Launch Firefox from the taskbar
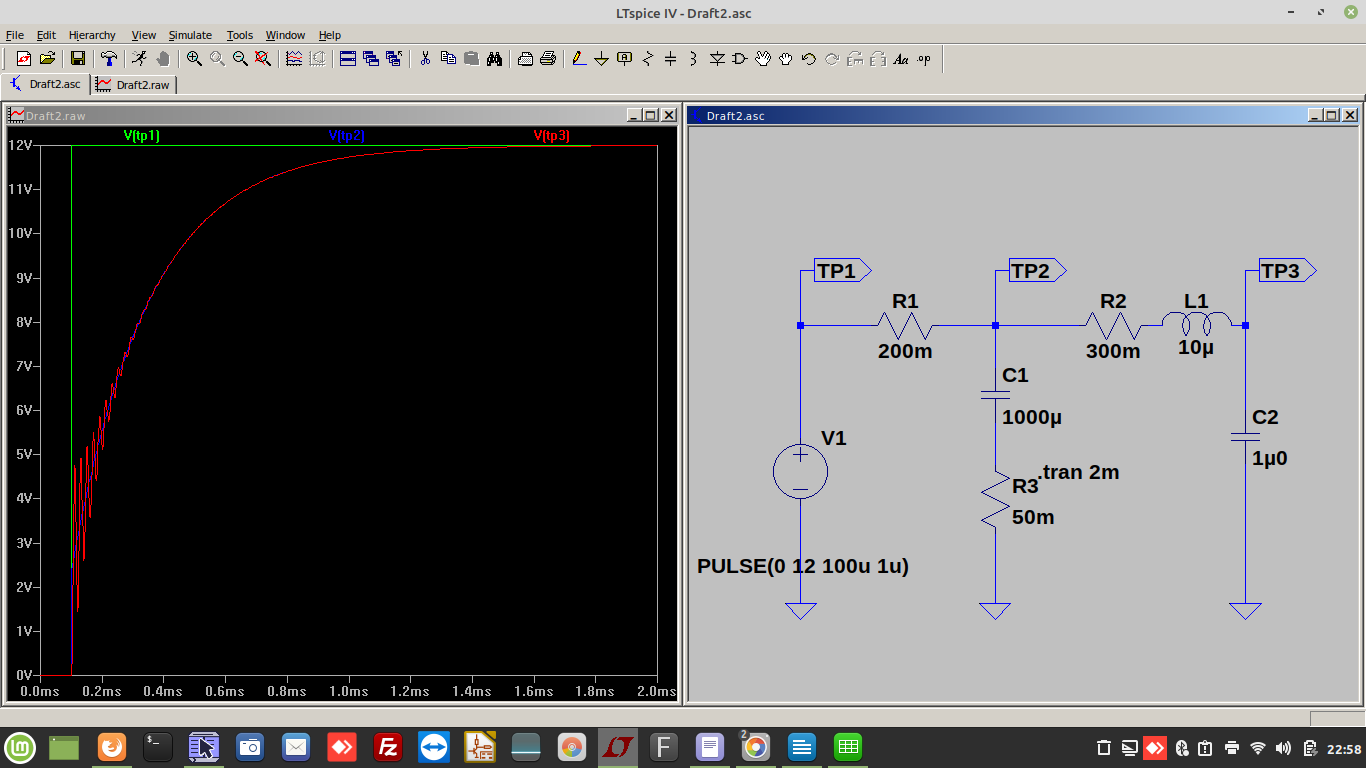The height and width of the screenshot is (768, 1366). coord(112,747)
